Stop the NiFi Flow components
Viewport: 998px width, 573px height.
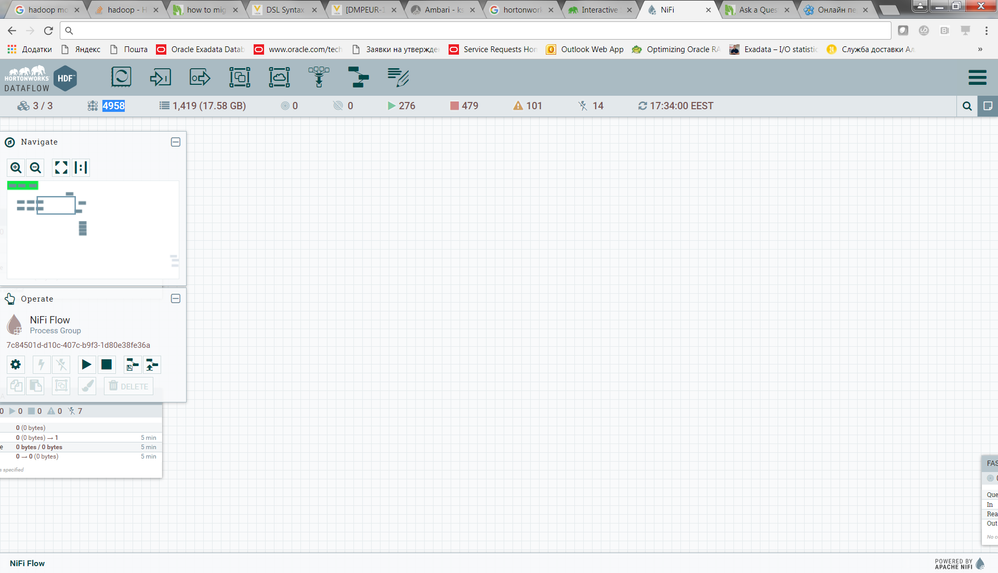coord(106,365)
